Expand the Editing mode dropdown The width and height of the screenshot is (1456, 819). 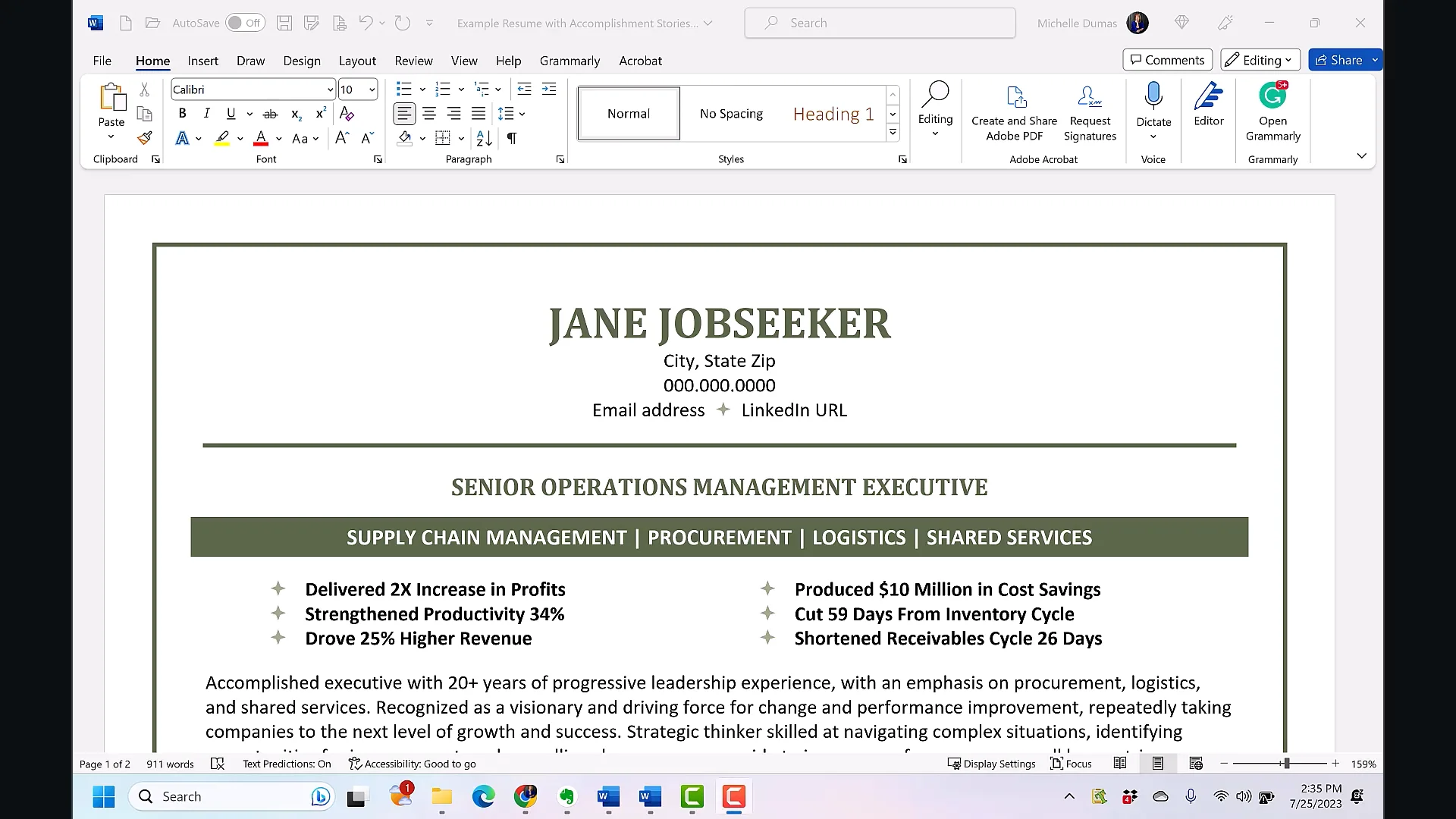(1260, 60)
